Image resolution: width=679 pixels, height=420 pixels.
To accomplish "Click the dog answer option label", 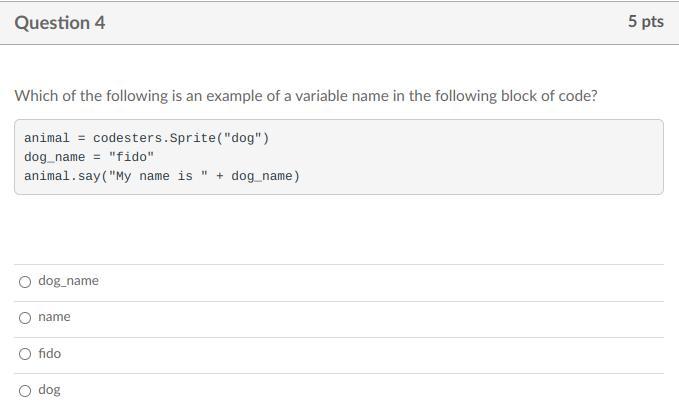I will 49,390.
